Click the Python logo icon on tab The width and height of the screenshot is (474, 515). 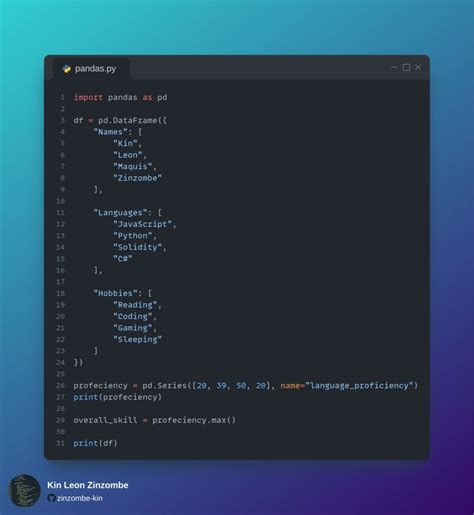point(67,69)
